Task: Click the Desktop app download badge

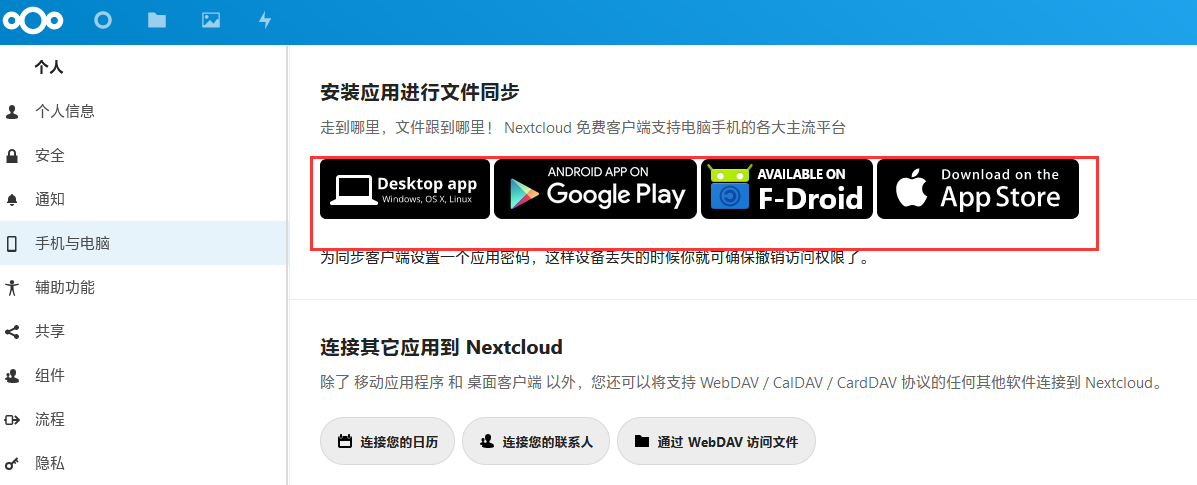Action: (405, 189)
